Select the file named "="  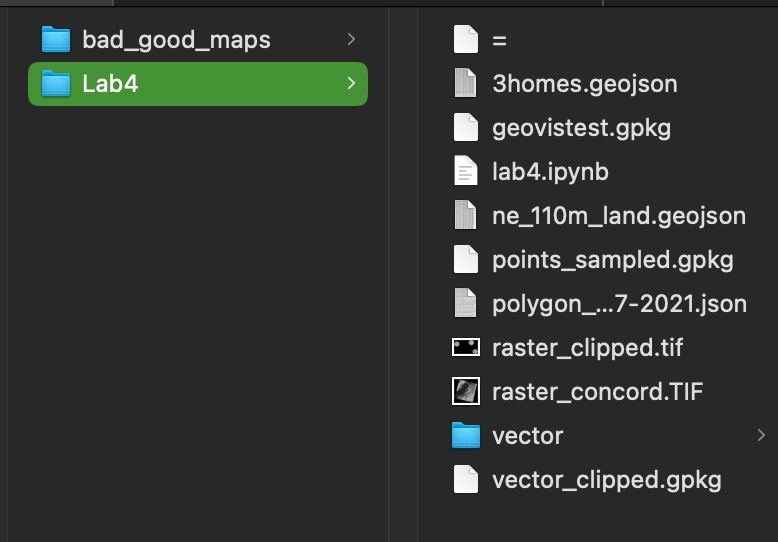500,41
